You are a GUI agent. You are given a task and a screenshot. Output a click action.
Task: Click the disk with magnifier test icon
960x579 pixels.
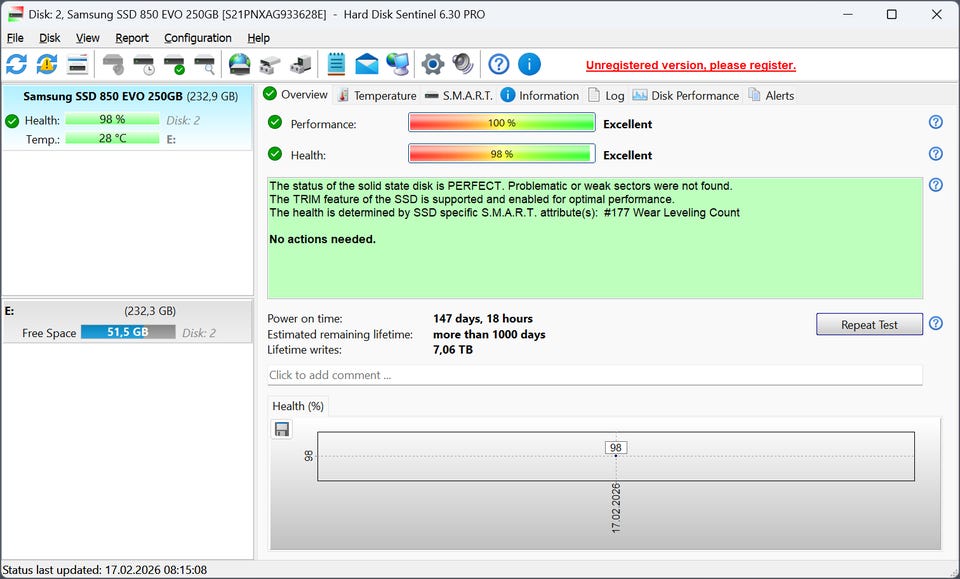pos(205,65)
